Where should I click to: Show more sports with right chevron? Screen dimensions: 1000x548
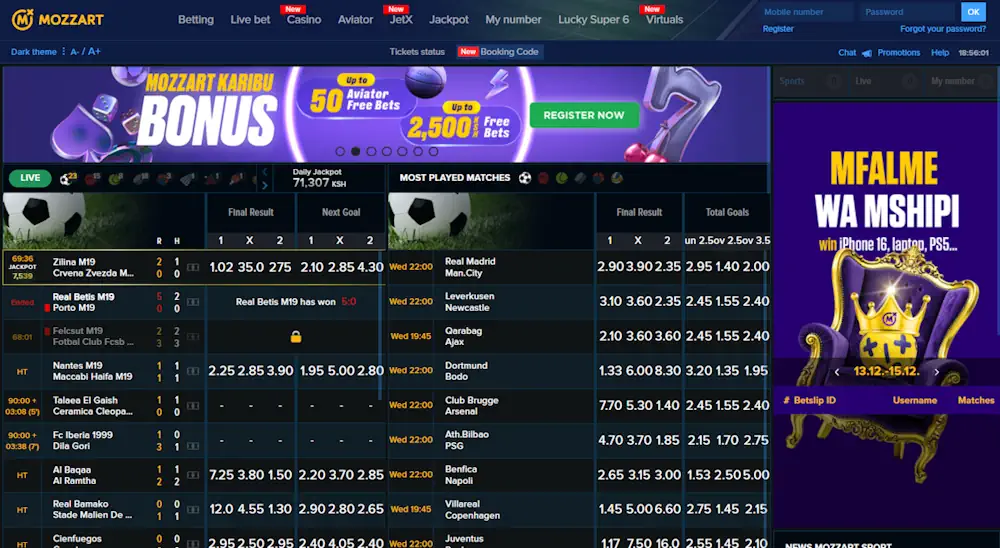[x=265, y=186]
